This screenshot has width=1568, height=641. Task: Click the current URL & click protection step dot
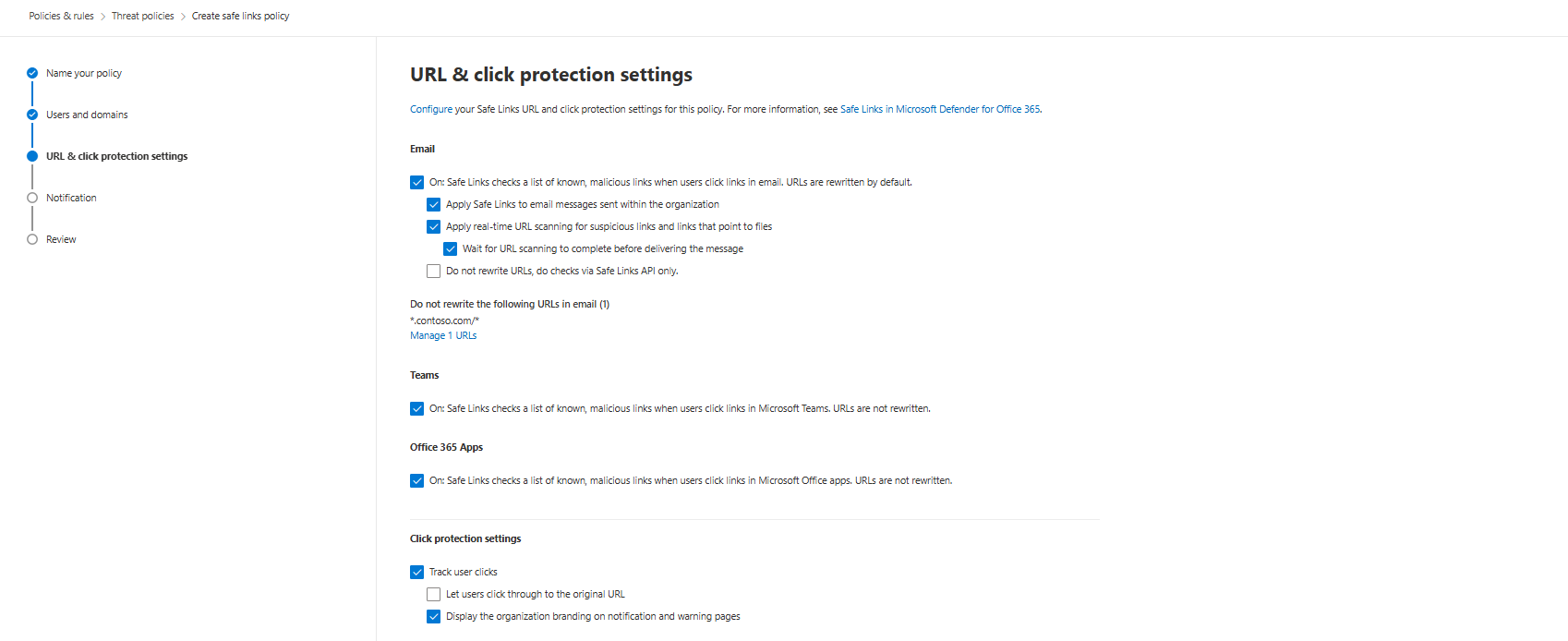pyautogui.click(x=32, y=156)
